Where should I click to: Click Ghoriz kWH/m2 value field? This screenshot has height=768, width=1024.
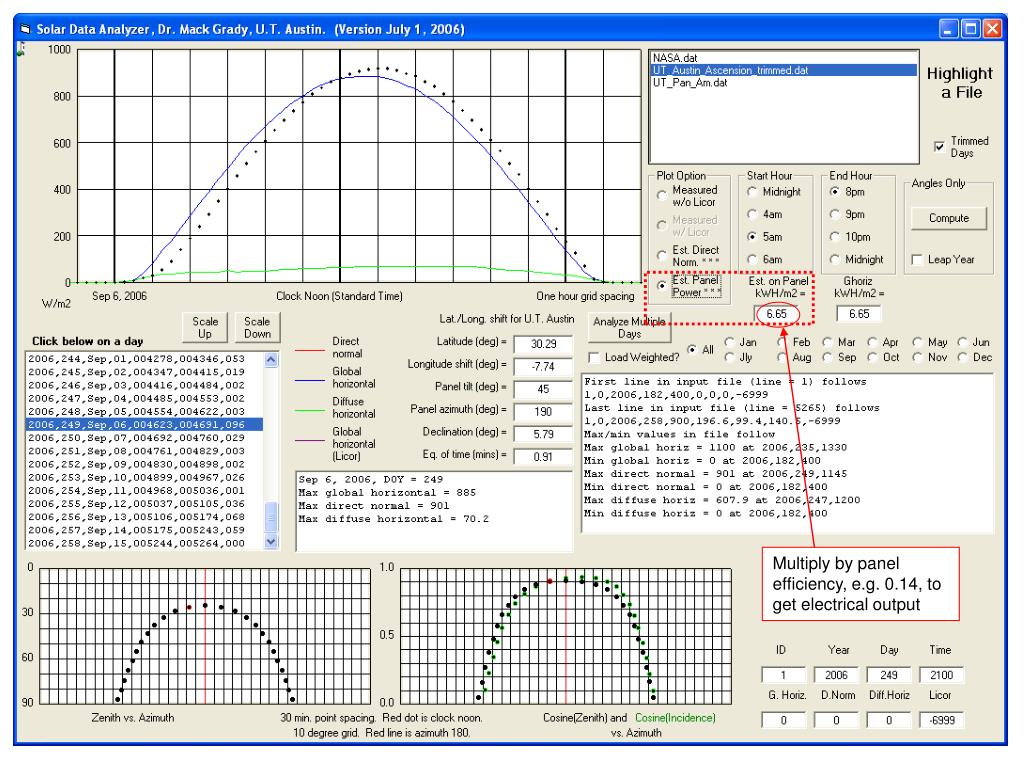pos(859,314)
